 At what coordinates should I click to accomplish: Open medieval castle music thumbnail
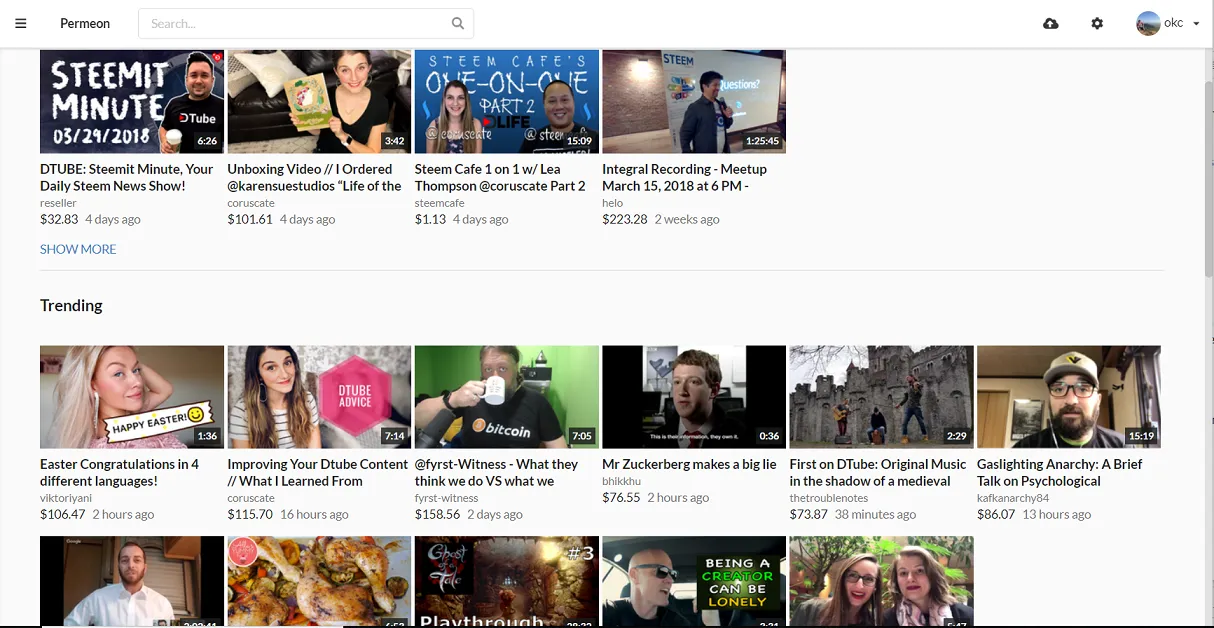(881, 397)
